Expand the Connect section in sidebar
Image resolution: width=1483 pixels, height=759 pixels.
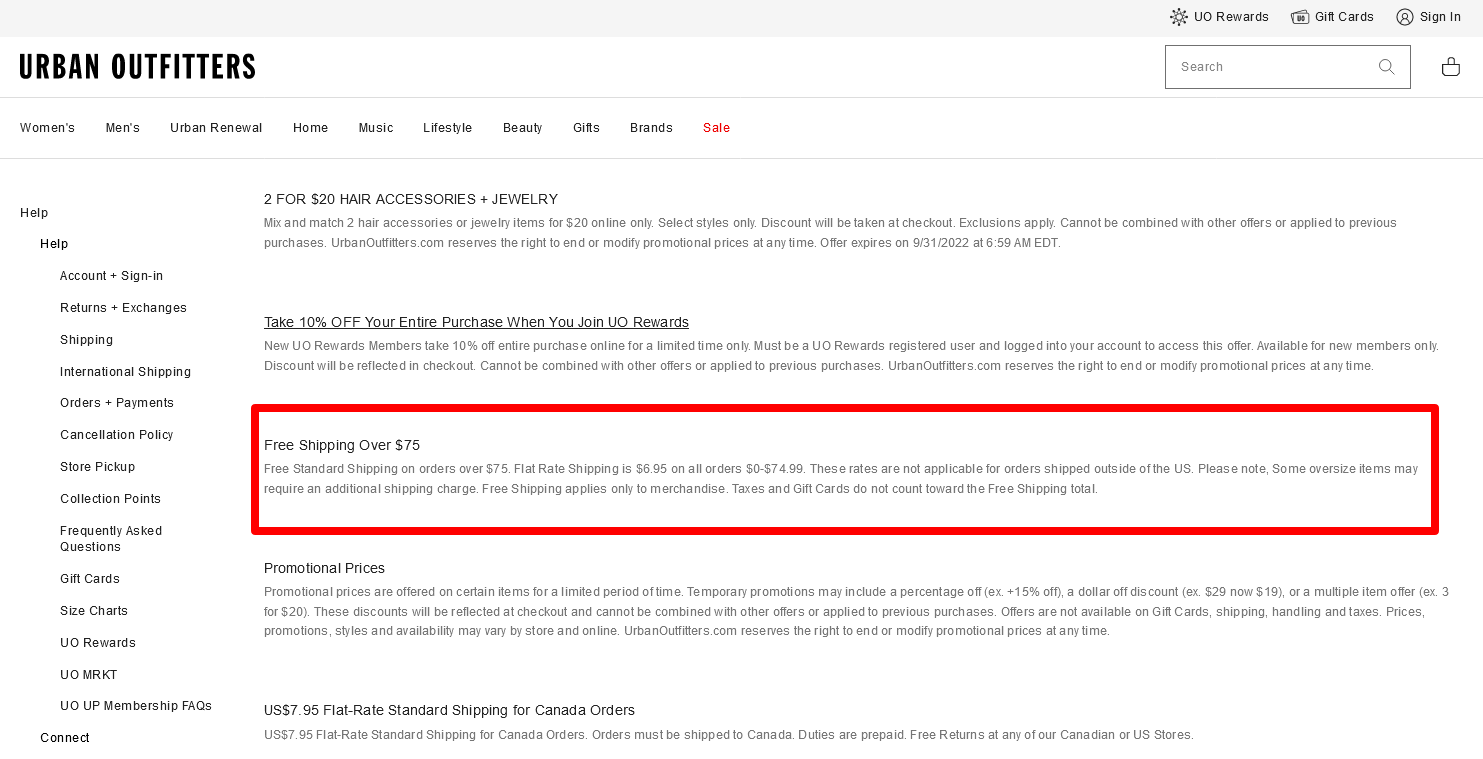coord(65,738)
